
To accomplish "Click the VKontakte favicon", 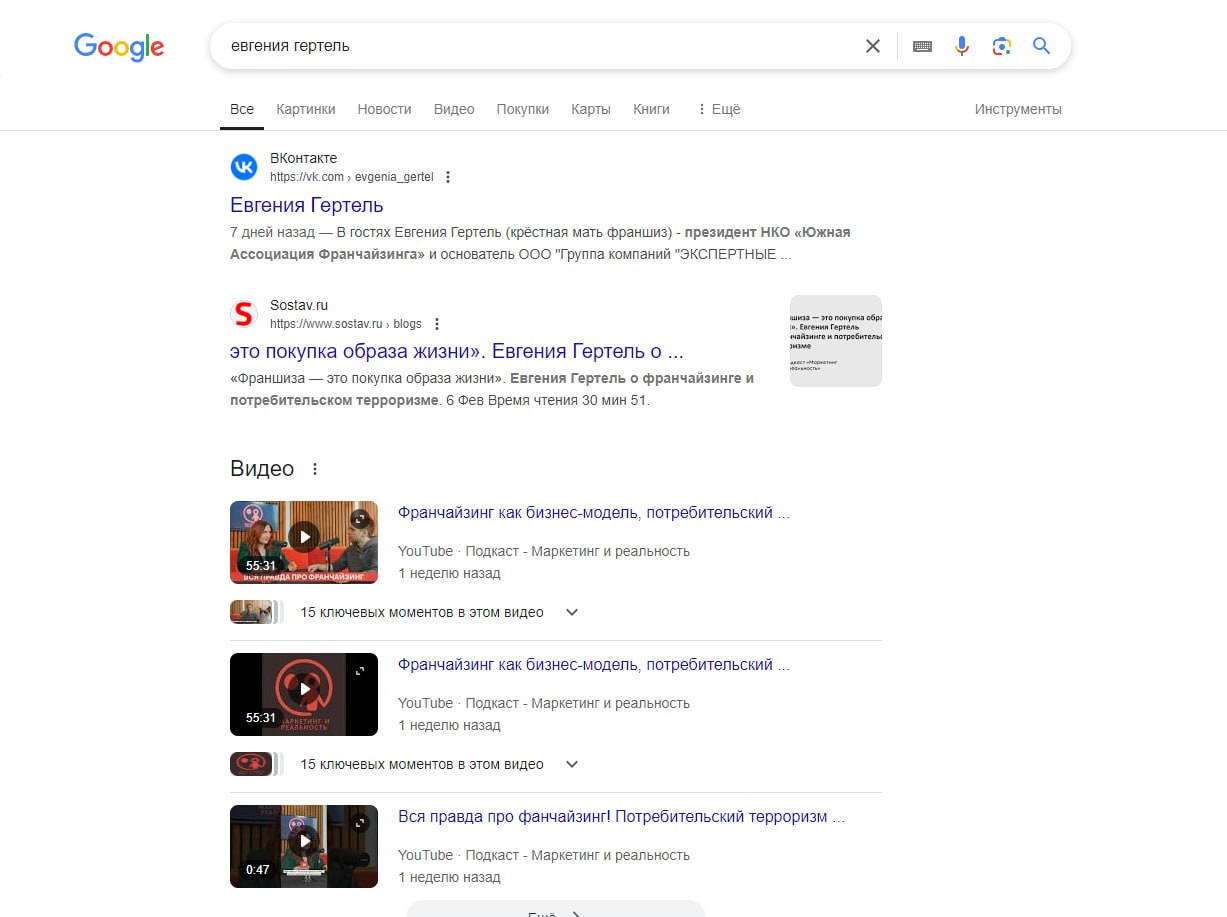I will [244, 167].
